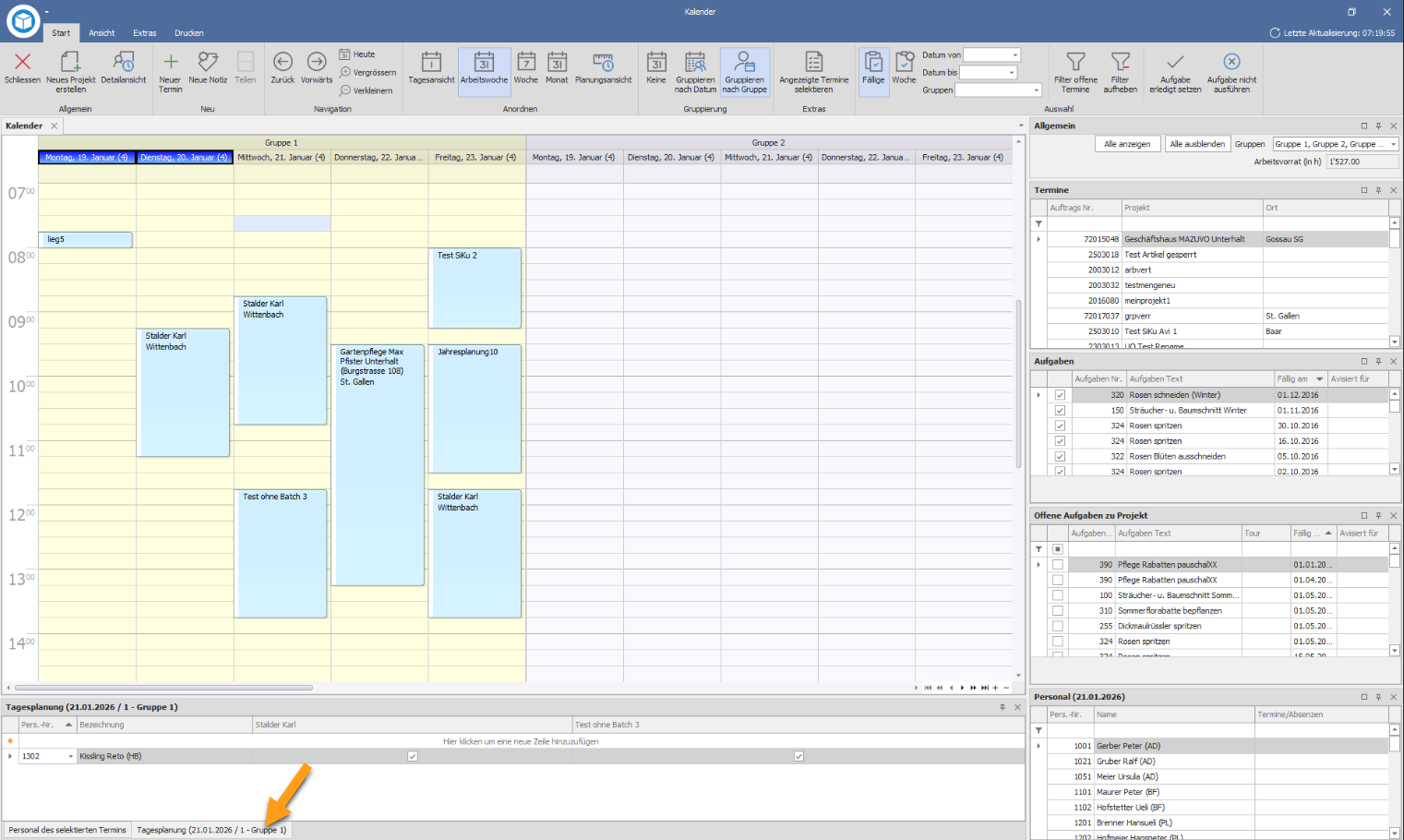Select Montag, 19. Januar header in Gruppe 1

(87, 158)
